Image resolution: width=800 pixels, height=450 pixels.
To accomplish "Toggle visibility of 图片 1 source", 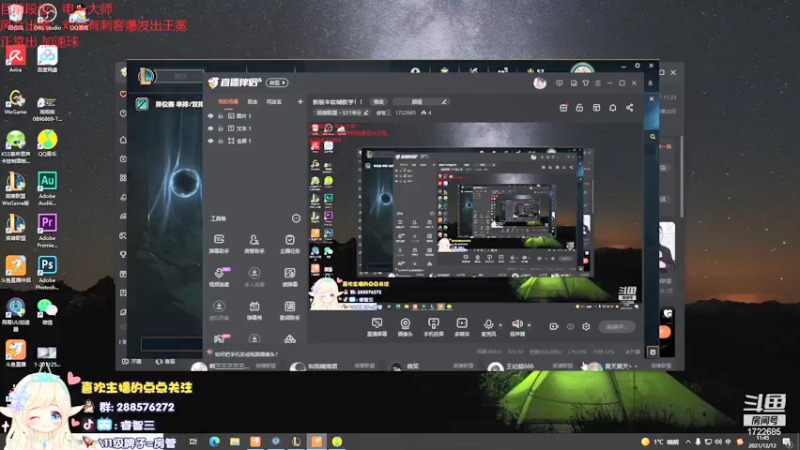I will pos(210,116).
